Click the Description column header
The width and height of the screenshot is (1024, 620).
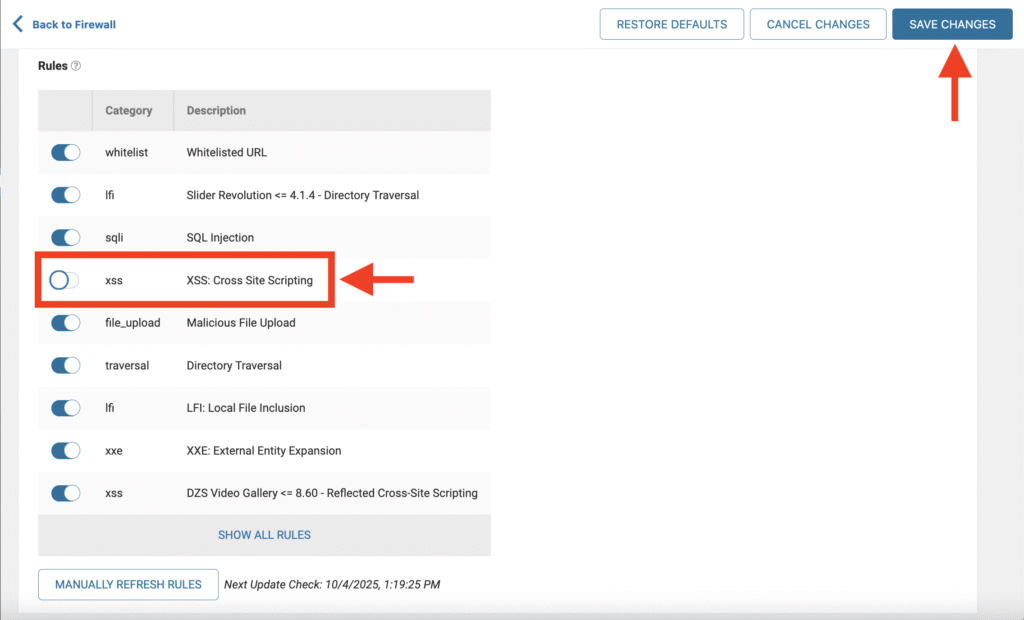(x=216, y=110)
